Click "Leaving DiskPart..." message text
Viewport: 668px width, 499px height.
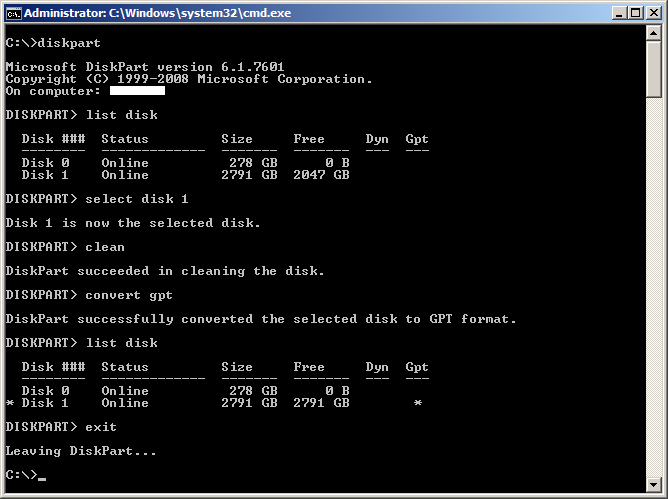[81, 451]
